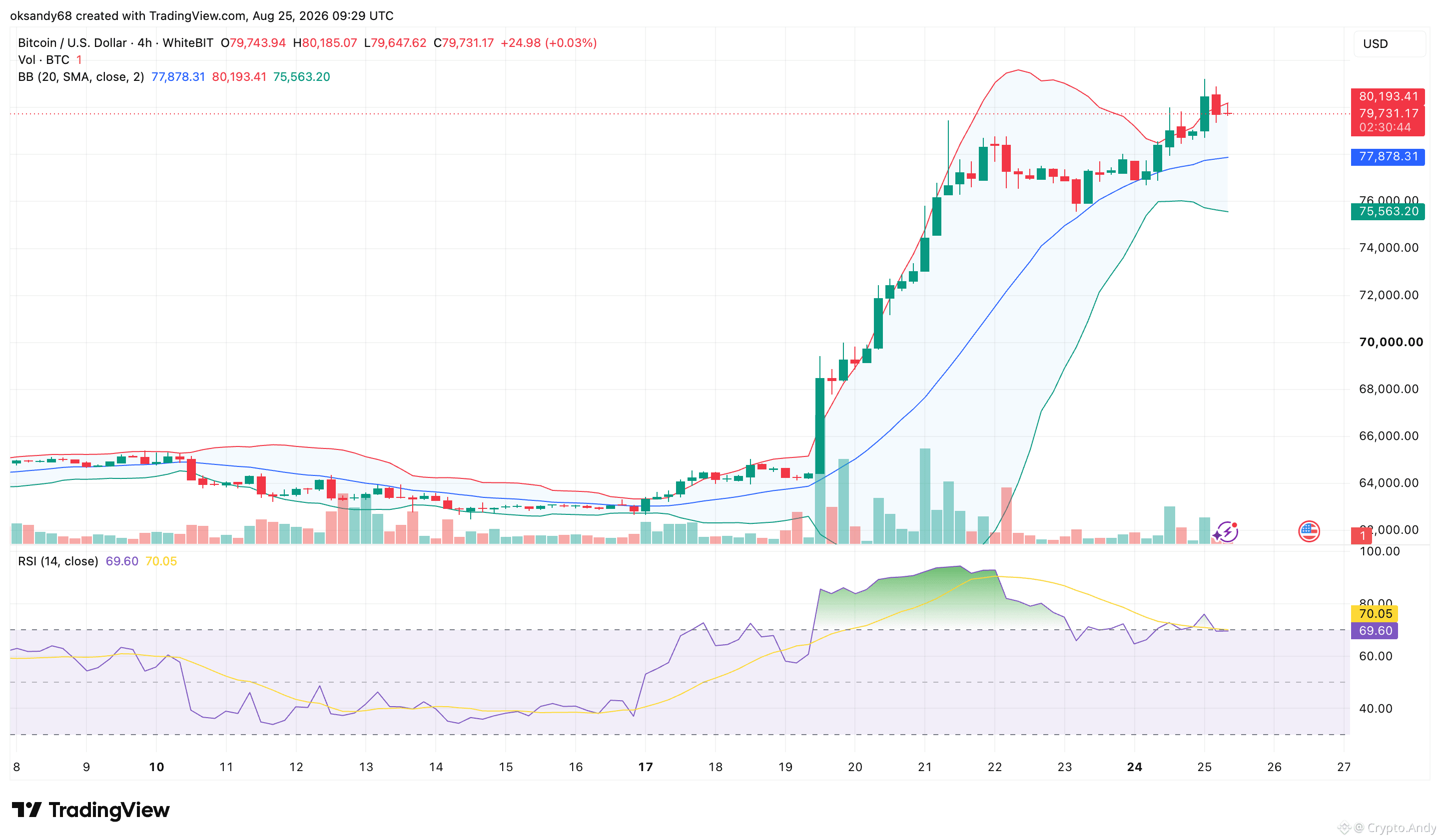Viewport: 1440px width, 840px height.
Task: Click the TradingView logo at the bottom
Action: tap(91, 810)
